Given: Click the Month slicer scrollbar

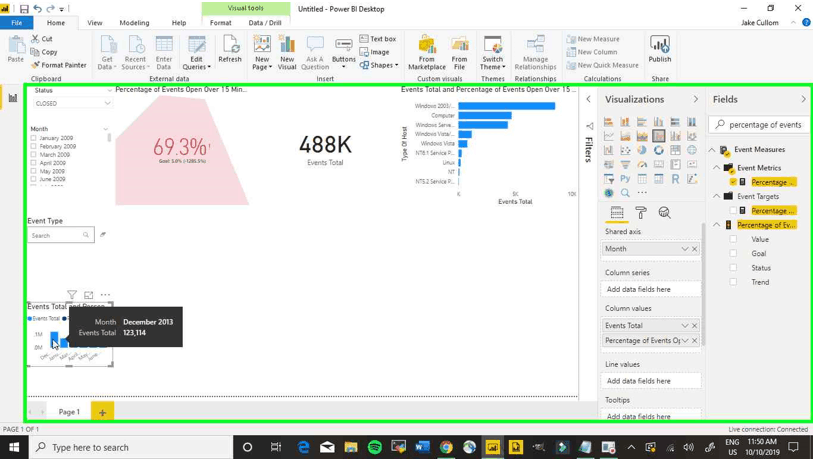Looking at the screenshot, I should [x=109, y=138].
